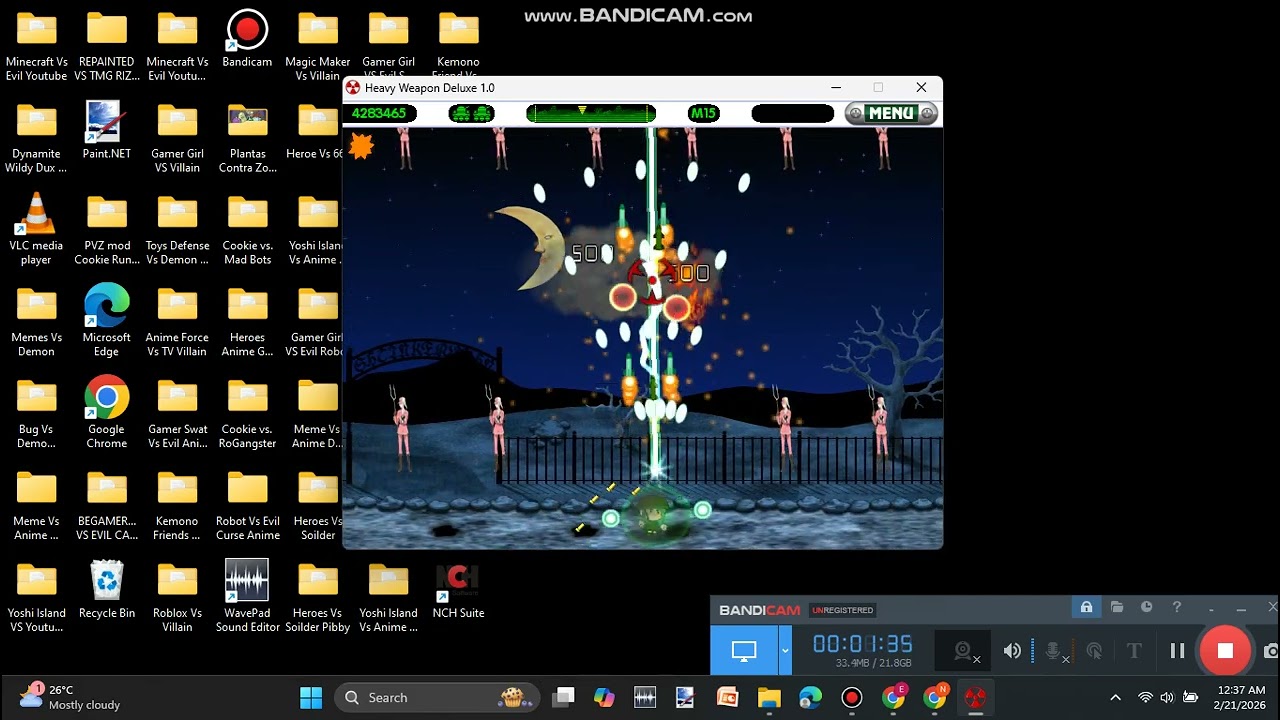Select the Bug Vs Demo... folder
The height and width of the screenshot is (720, 1280).
[x=36, y=413]
